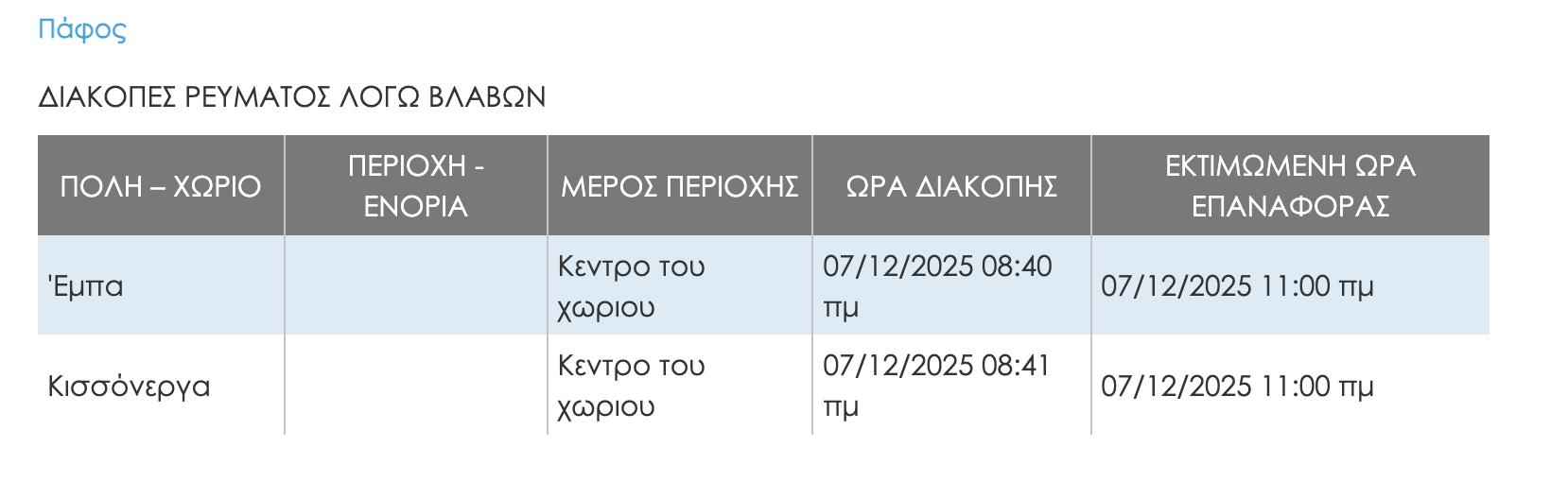The image size is (1568, 499).
Task: Click the πμ text under the 08:40 outage time
Action: click(841, 308)
